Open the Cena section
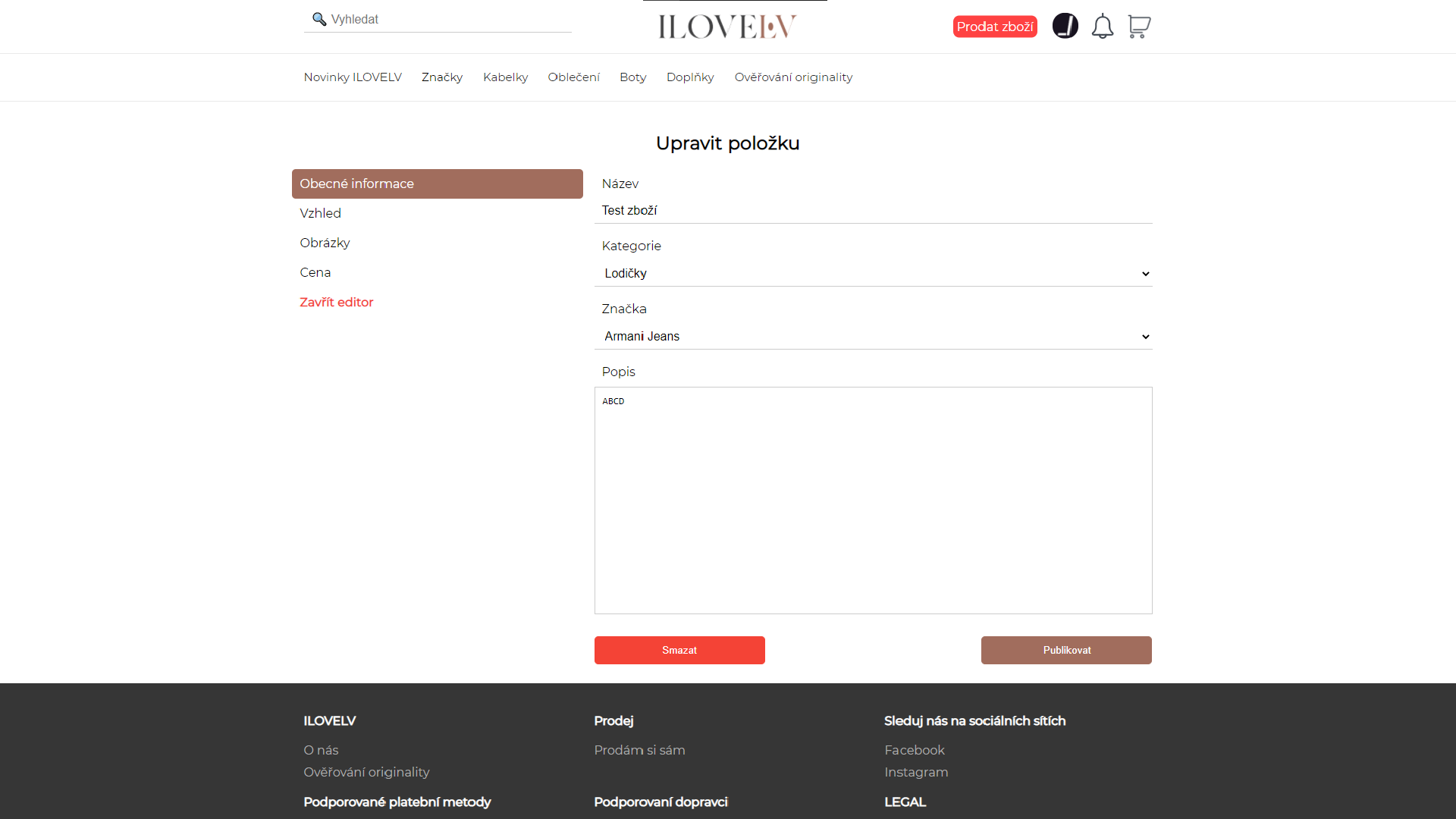This screenshot has height=819, width=1456. (315, 272)
